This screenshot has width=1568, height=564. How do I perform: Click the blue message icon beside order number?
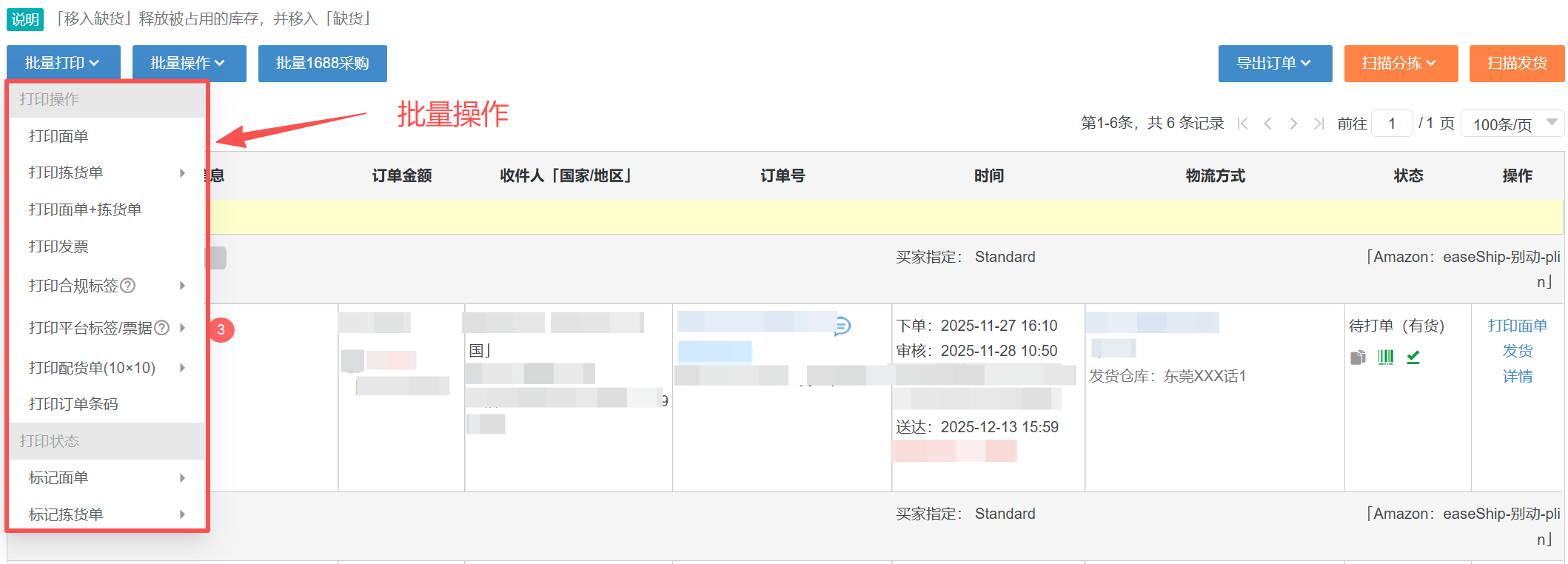(x=842, y=326)
